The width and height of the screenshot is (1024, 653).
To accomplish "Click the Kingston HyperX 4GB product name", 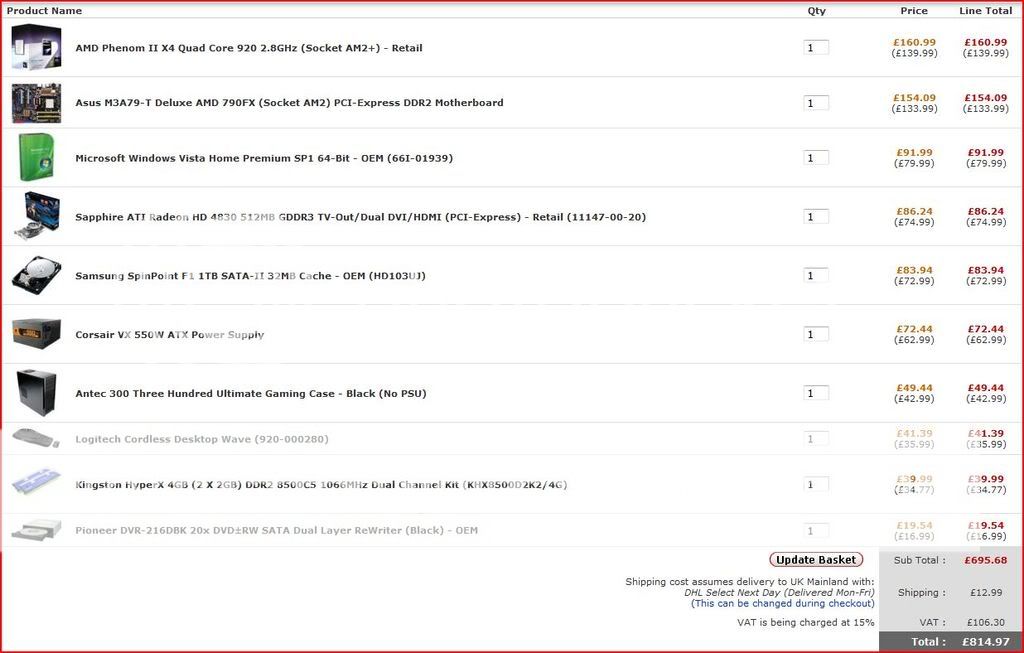I will tap(320, 485).
